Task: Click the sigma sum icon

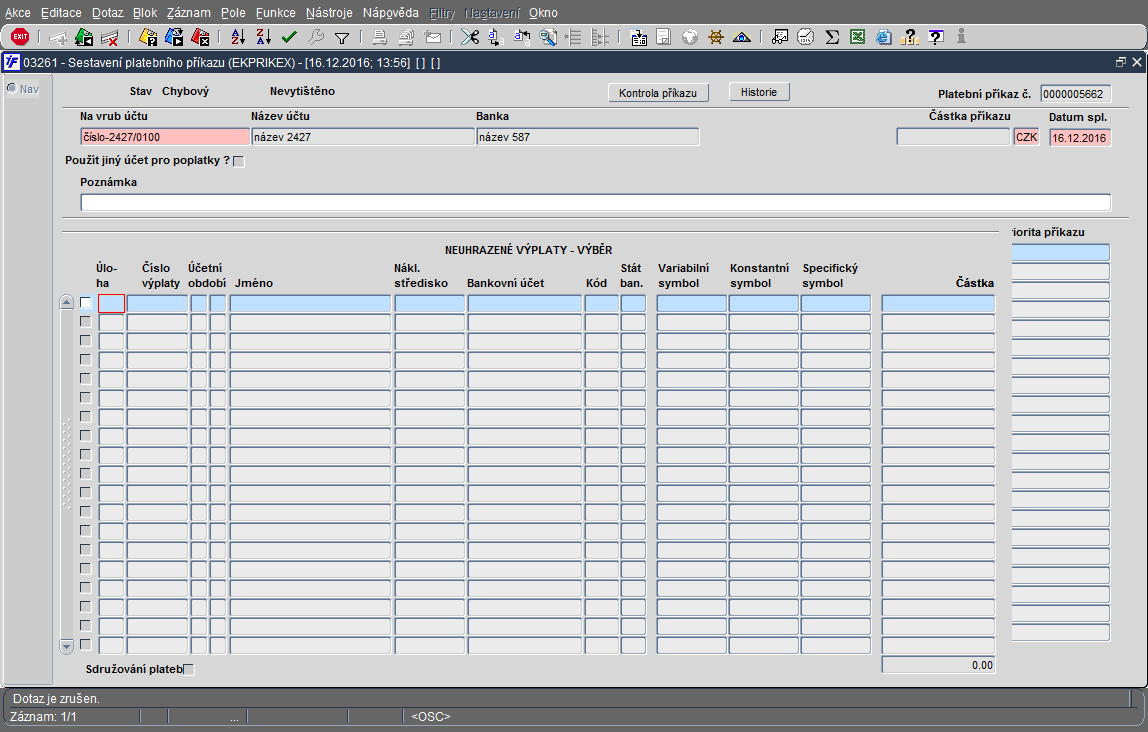Action: pos(832,37)
